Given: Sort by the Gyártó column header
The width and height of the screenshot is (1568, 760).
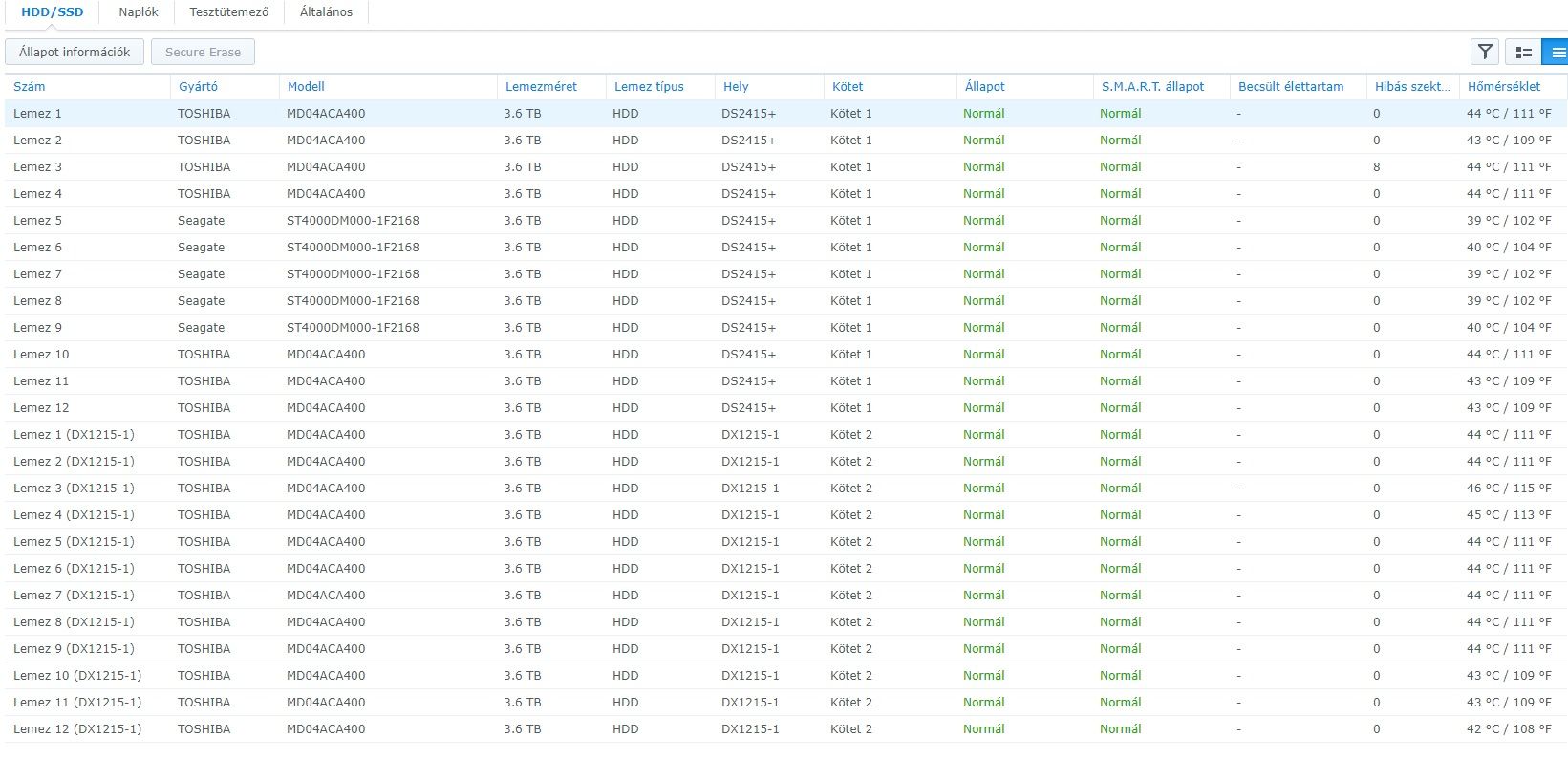Looking at the screenshot, I should 225,86.
